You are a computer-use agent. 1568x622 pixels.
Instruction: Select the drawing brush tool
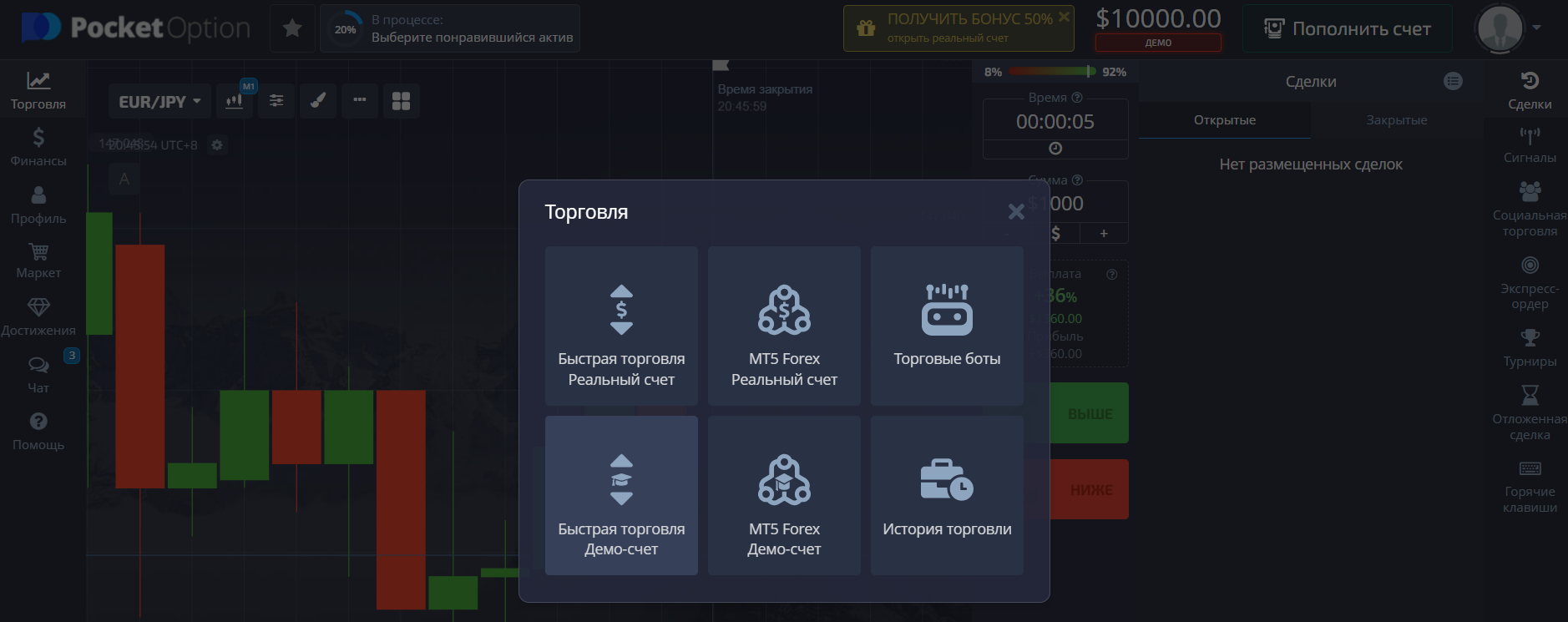318,101
